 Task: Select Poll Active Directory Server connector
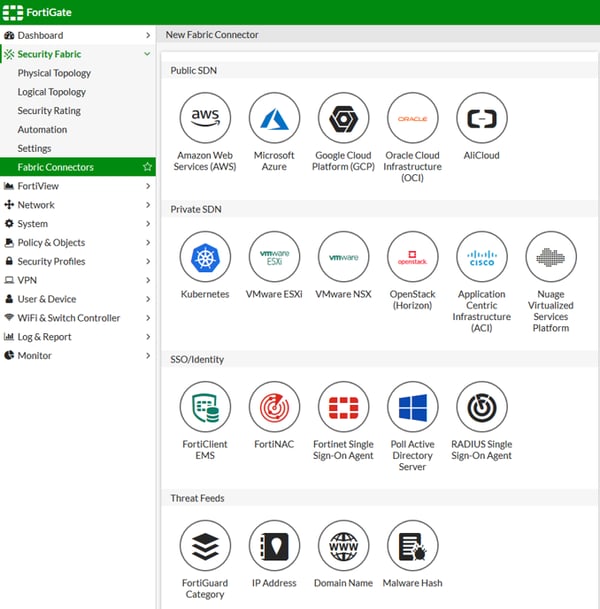(412, 407)
